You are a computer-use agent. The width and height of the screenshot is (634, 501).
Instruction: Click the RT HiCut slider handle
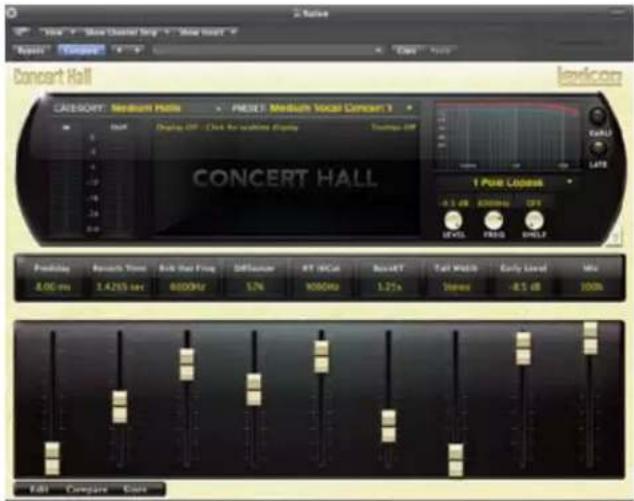pyautogui.click(x=321, y=357)
